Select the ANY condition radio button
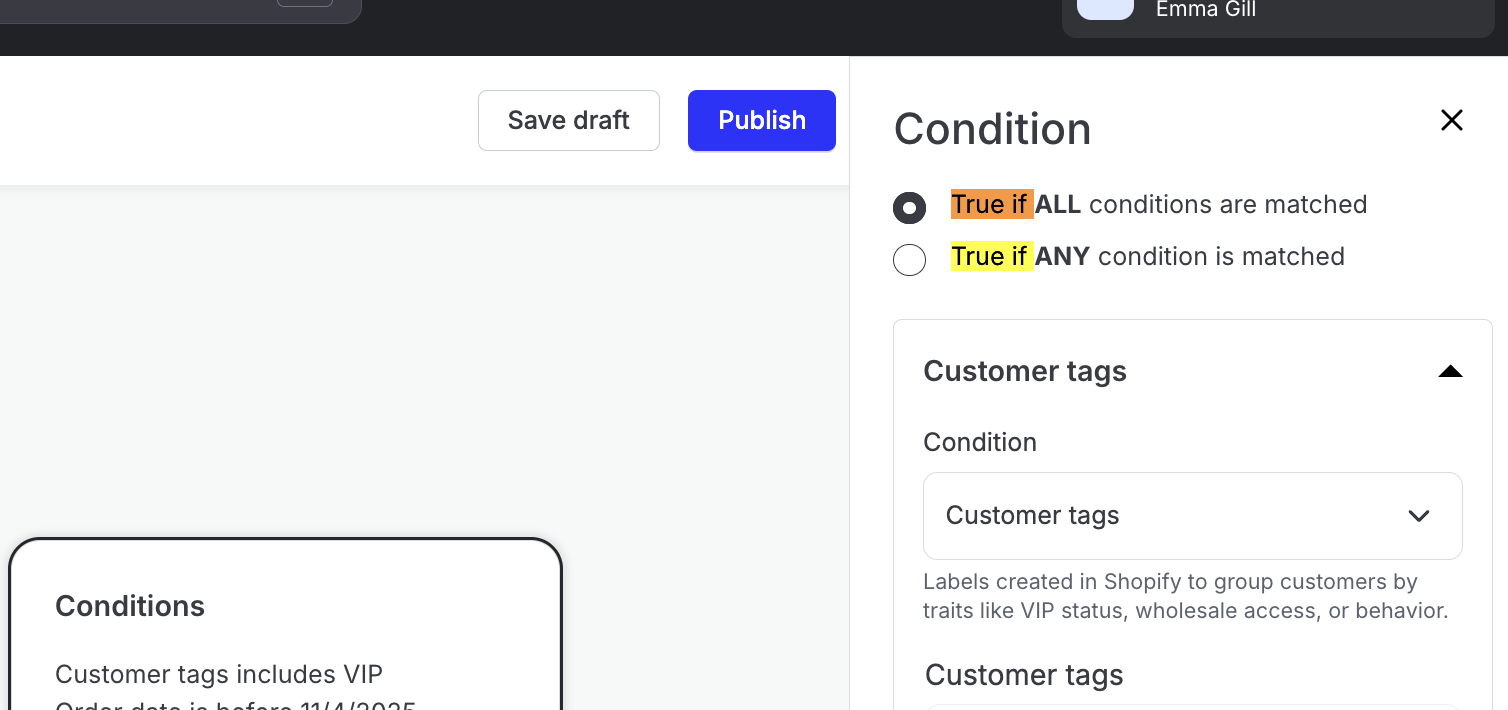Screen dimensions: 1508x710 [909, 259]
